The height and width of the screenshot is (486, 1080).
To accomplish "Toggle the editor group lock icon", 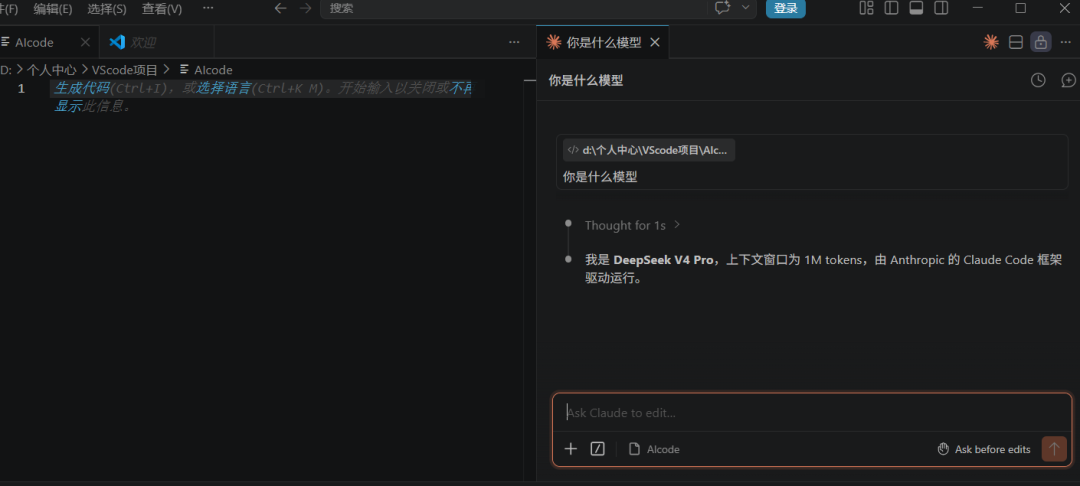I will coord(1041,42).
